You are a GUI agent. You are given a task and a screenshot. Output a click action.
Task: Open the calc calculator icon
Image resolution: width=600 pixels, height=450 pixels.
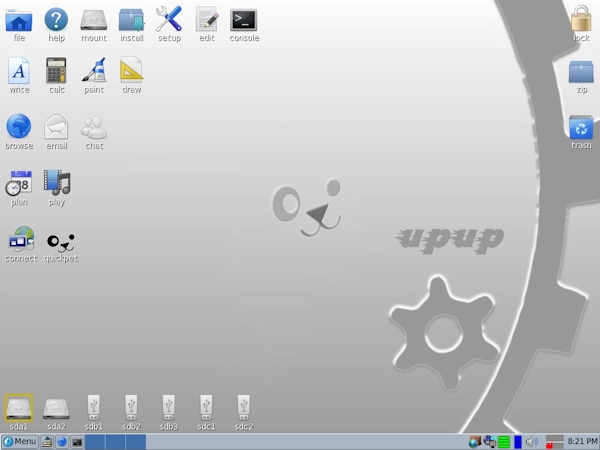click(x=56, y=70)
